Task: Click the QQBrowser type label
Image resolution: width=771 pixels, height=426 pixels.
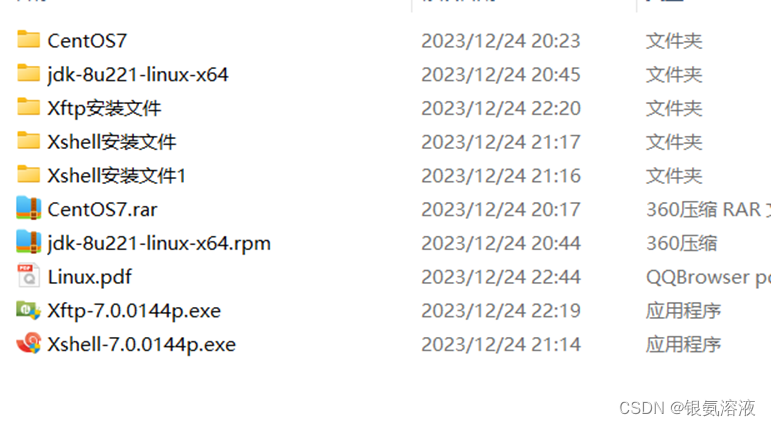Action: click(x=708, y=277)
